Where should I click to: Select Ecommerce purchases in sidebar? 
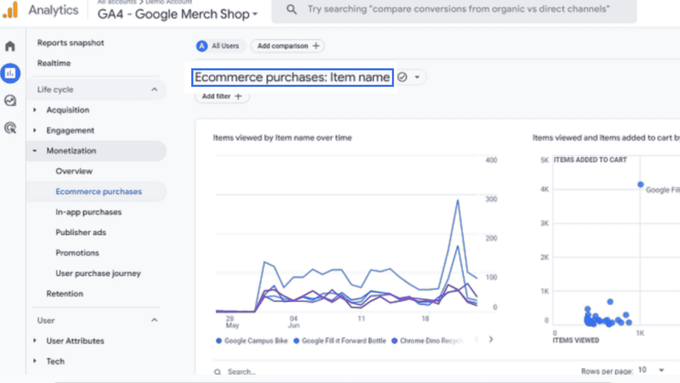click(98, 191)
